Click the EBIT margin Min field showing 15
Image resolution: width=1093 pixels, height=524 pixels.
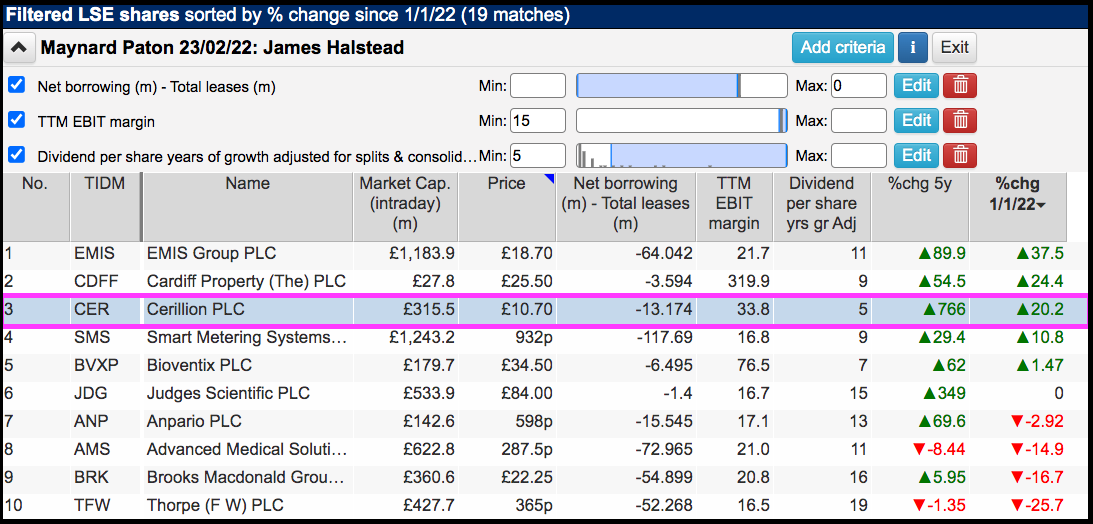pos(538,121)
